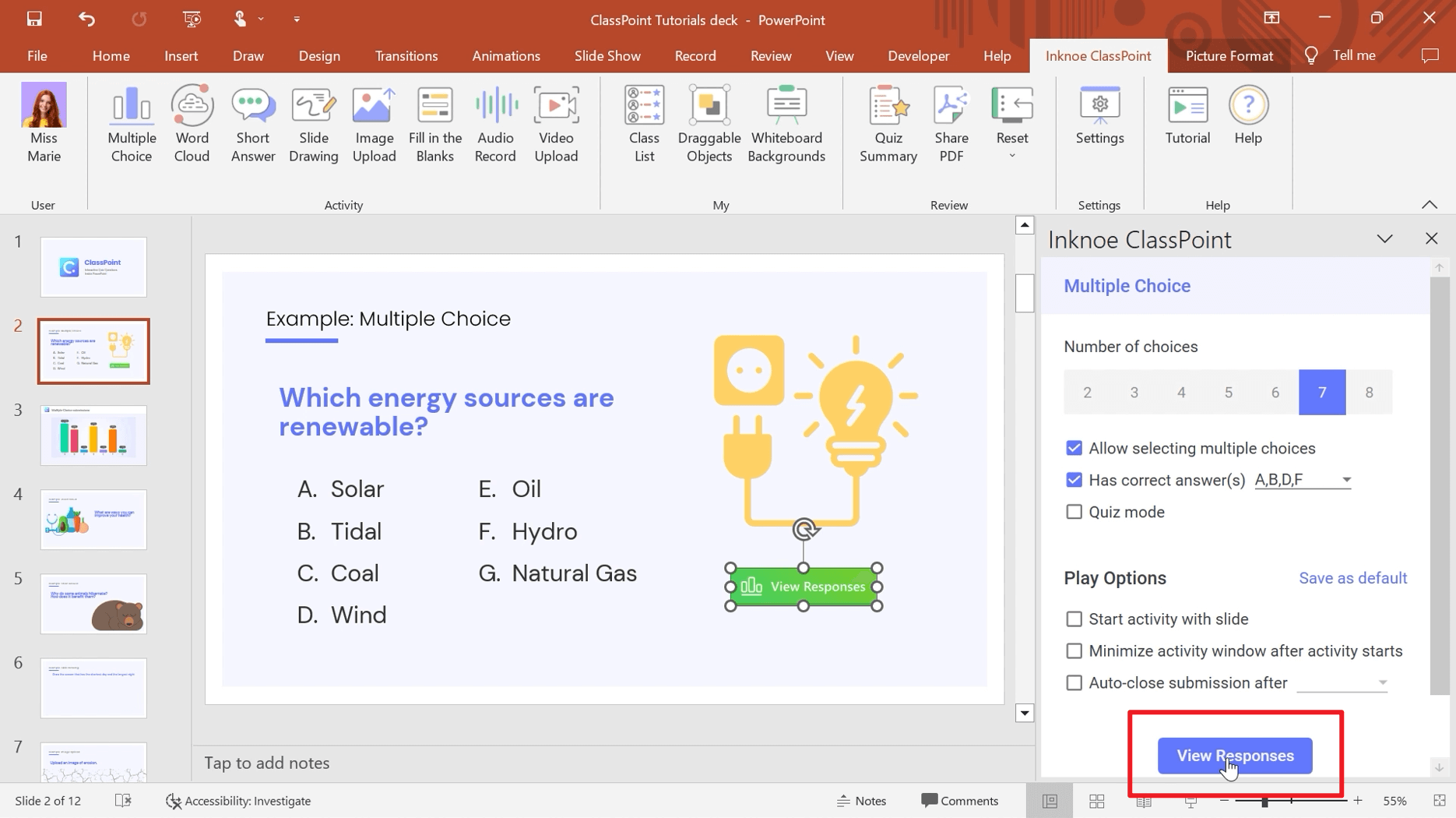Open the Slide Show tab
Viewport: 1456px width, 818px height.
(x=607, y=56)
